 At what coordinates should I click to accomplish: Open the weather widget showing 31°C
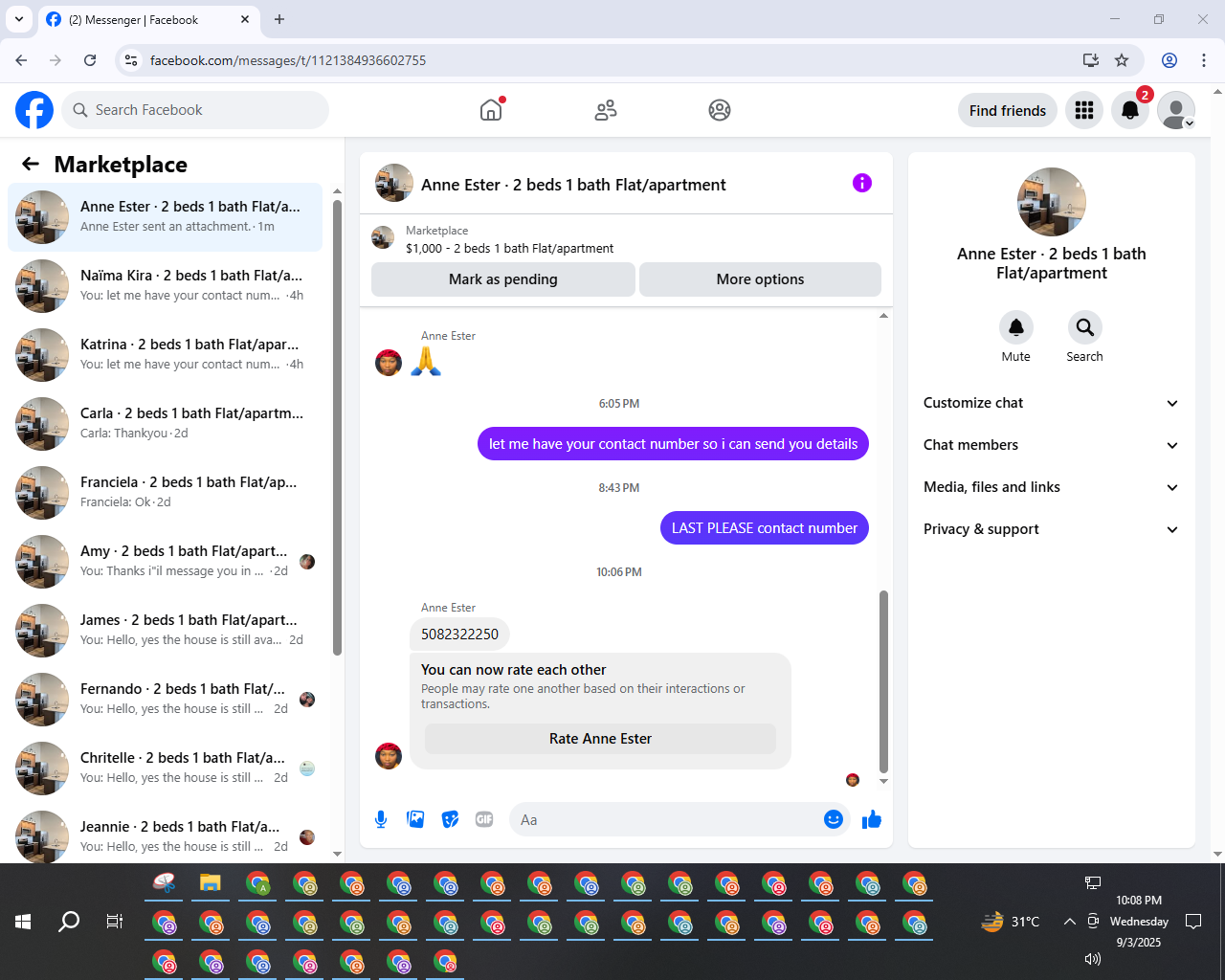[1011, 922]
